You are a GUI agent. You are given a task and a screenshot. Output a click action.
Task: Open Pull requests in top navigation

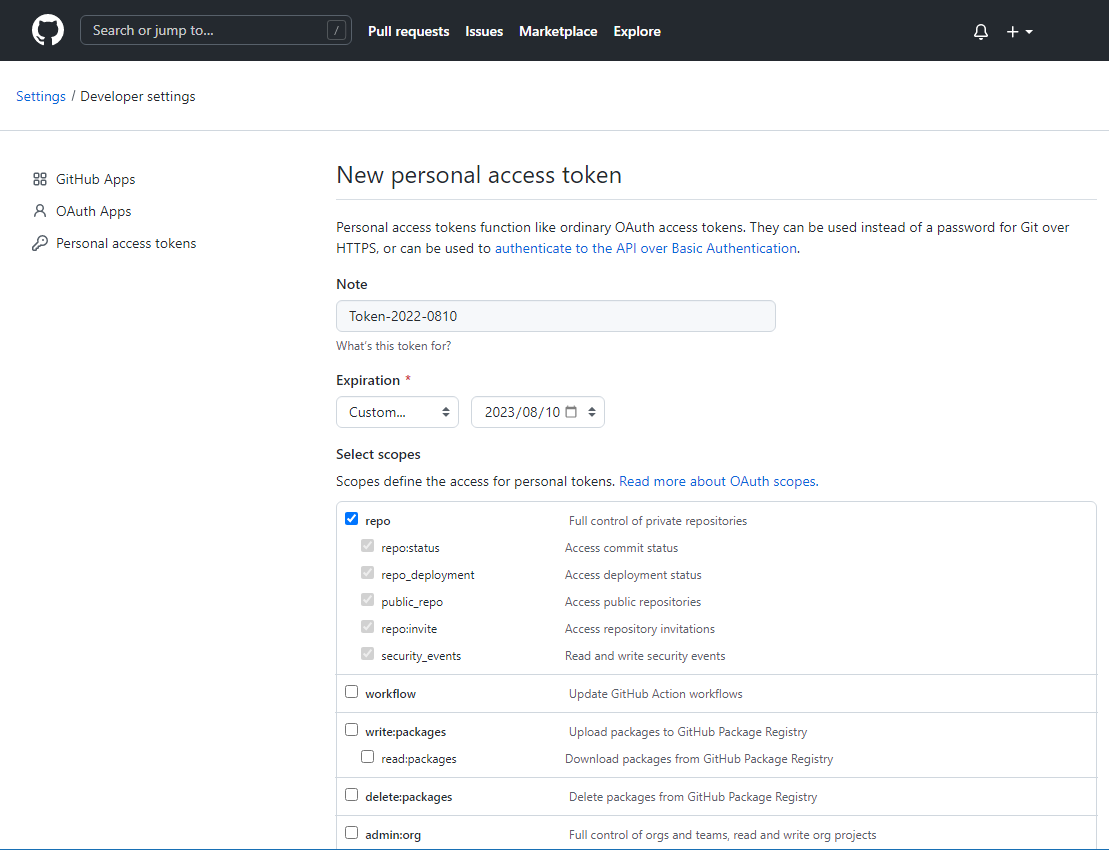(x=408, y=31)
